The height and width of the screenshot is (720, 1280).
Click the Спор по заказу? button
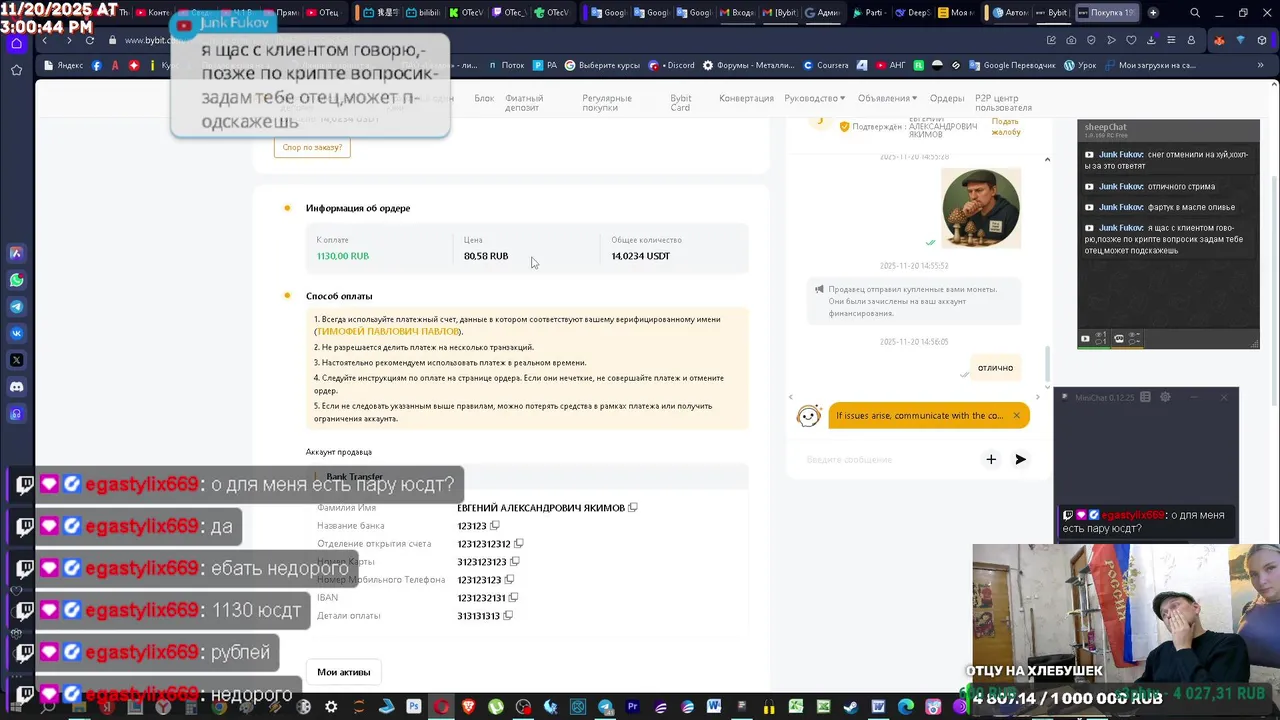[312, 147]
